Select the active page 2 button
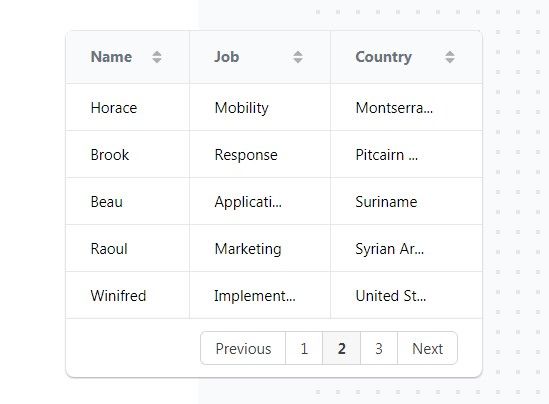This screenshot has height=404, width=549. [x=341, y=348]
